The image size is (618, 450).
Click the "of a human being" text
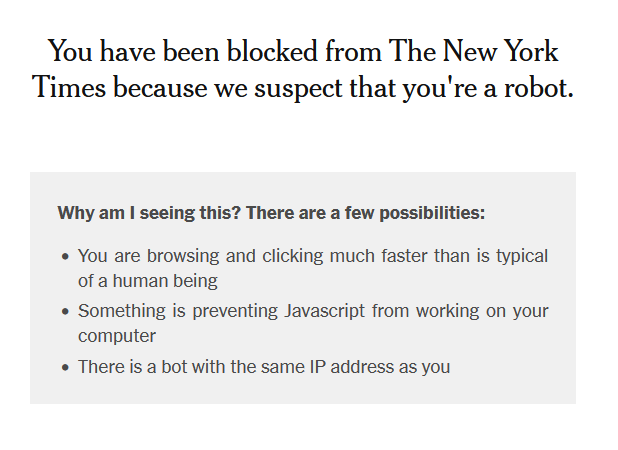tap(148, 281)
